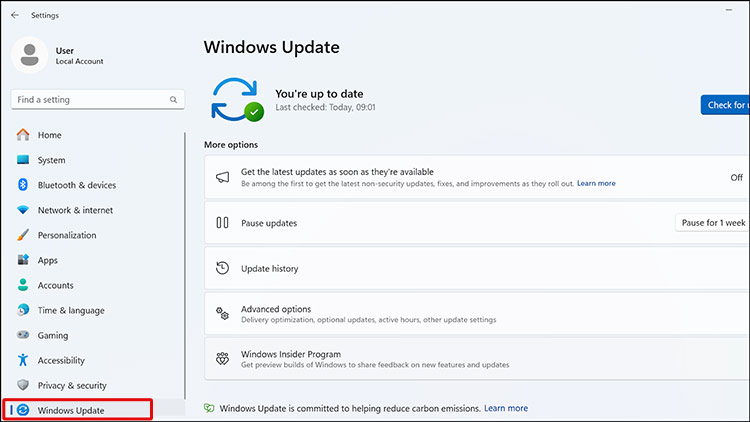Click the Privacy & security shield icon

click(x=23, y=385)
